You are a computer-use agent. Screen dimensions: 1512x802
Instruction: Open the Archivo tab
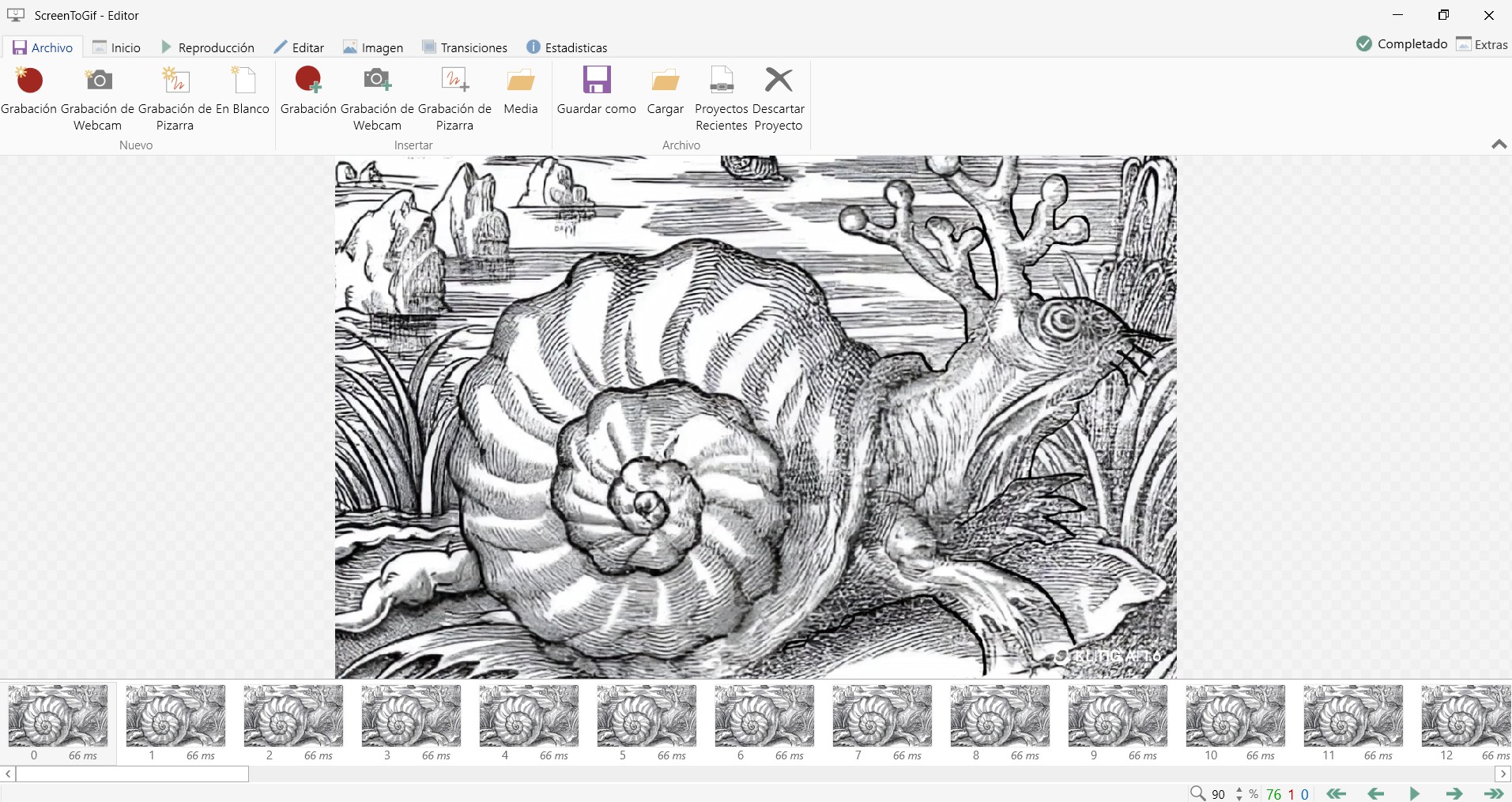(x=43, y=47)
